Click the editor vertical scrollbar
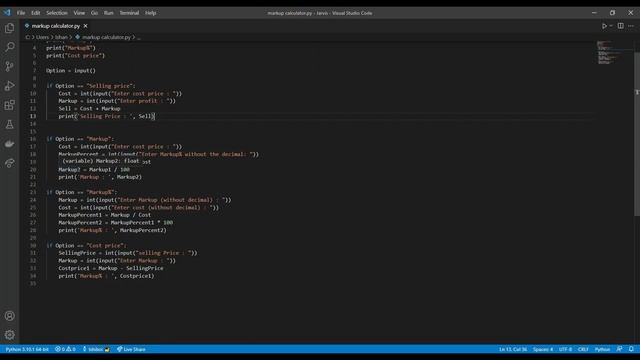Image resolution: width=640 pixels, height=360 pixels. [637, 134]
